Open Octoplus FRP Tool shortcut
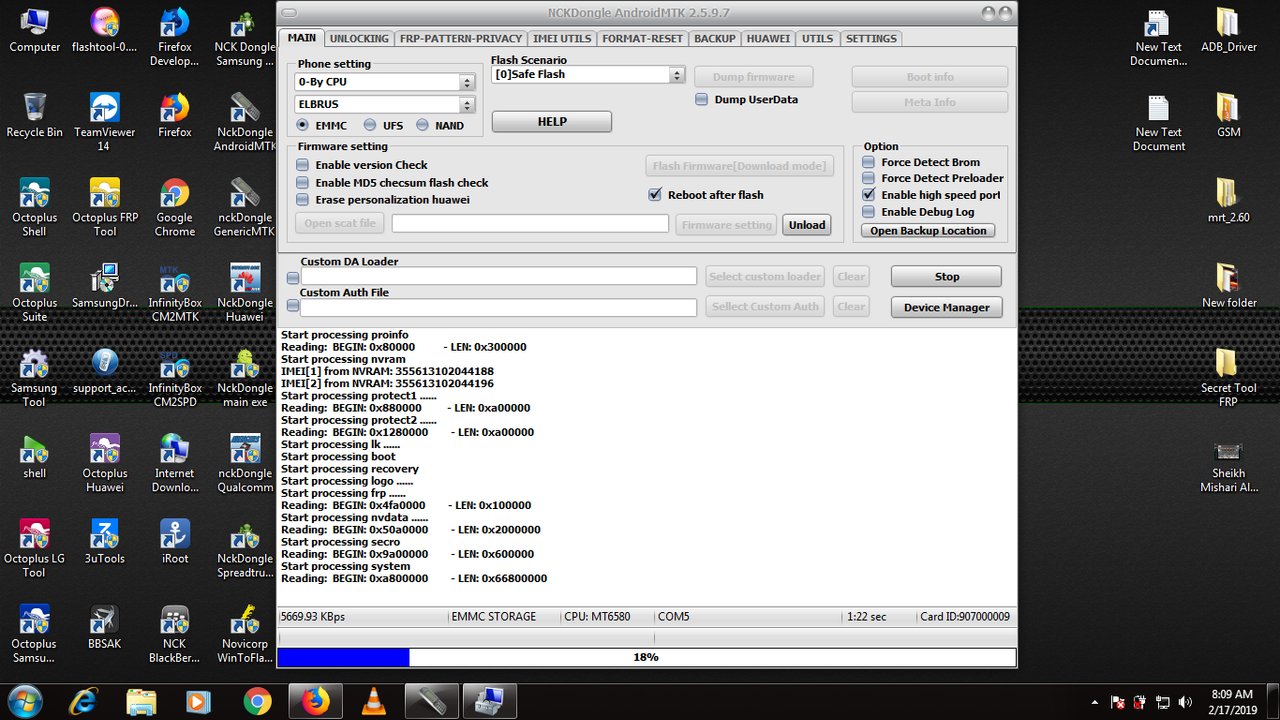This screenshot has height=720, width=1280. tap(104, 207)
